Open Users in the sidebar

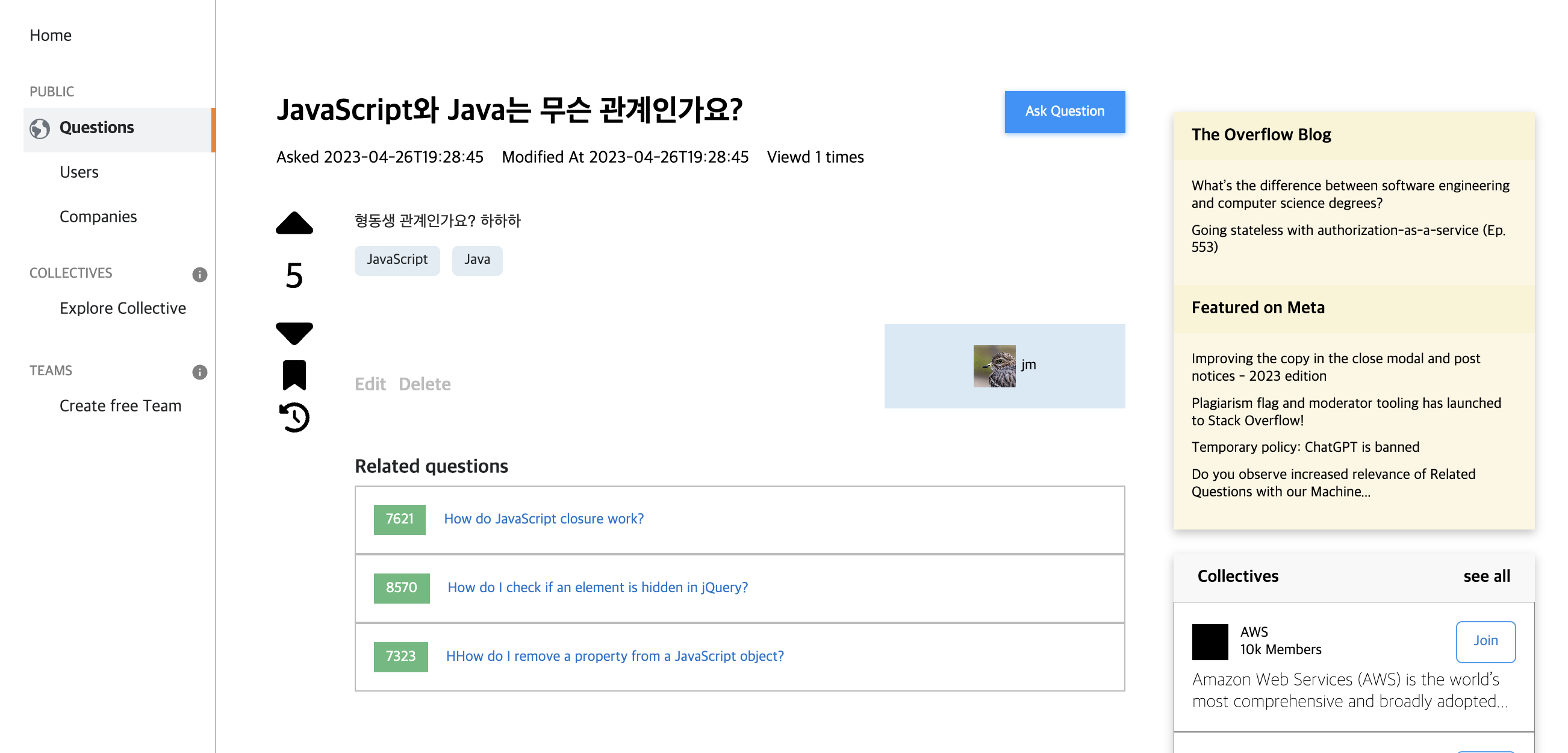79,172
